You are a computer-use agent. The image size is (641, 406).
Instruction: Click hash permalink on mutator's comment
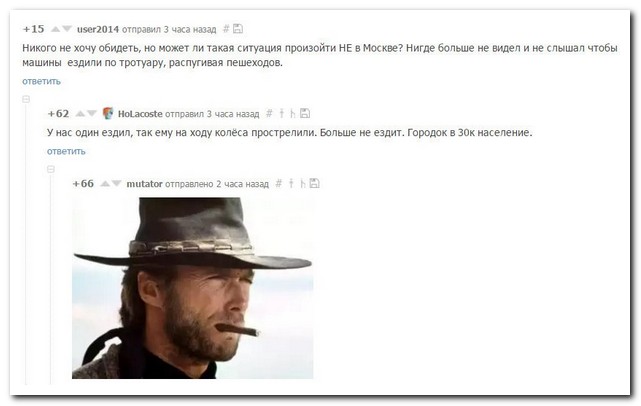pos(278,184)
